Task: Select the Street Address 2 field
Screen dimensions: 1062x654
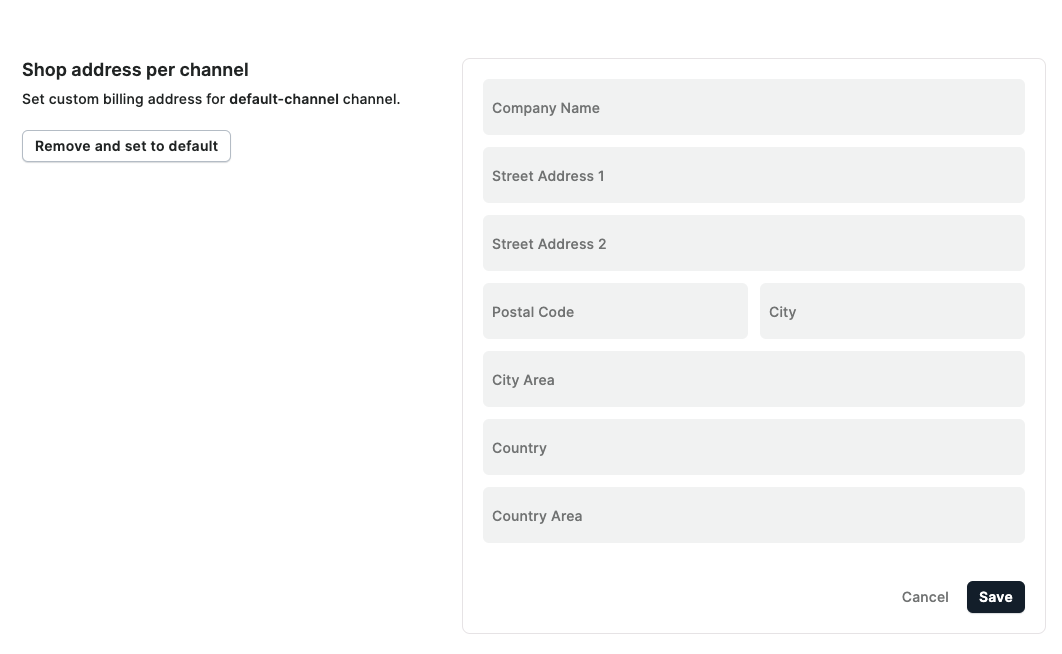Action: [x=753, y=243]
